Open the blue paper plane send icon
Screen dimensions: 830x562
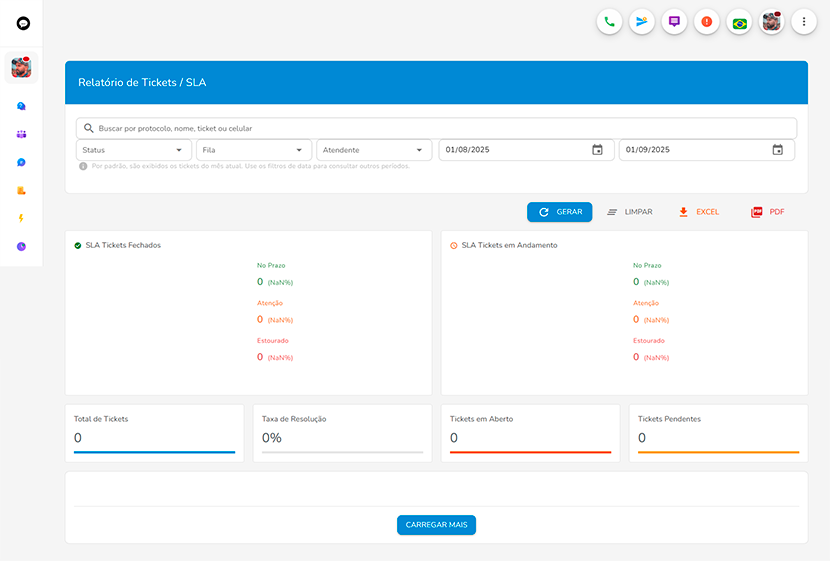(642, 22)
